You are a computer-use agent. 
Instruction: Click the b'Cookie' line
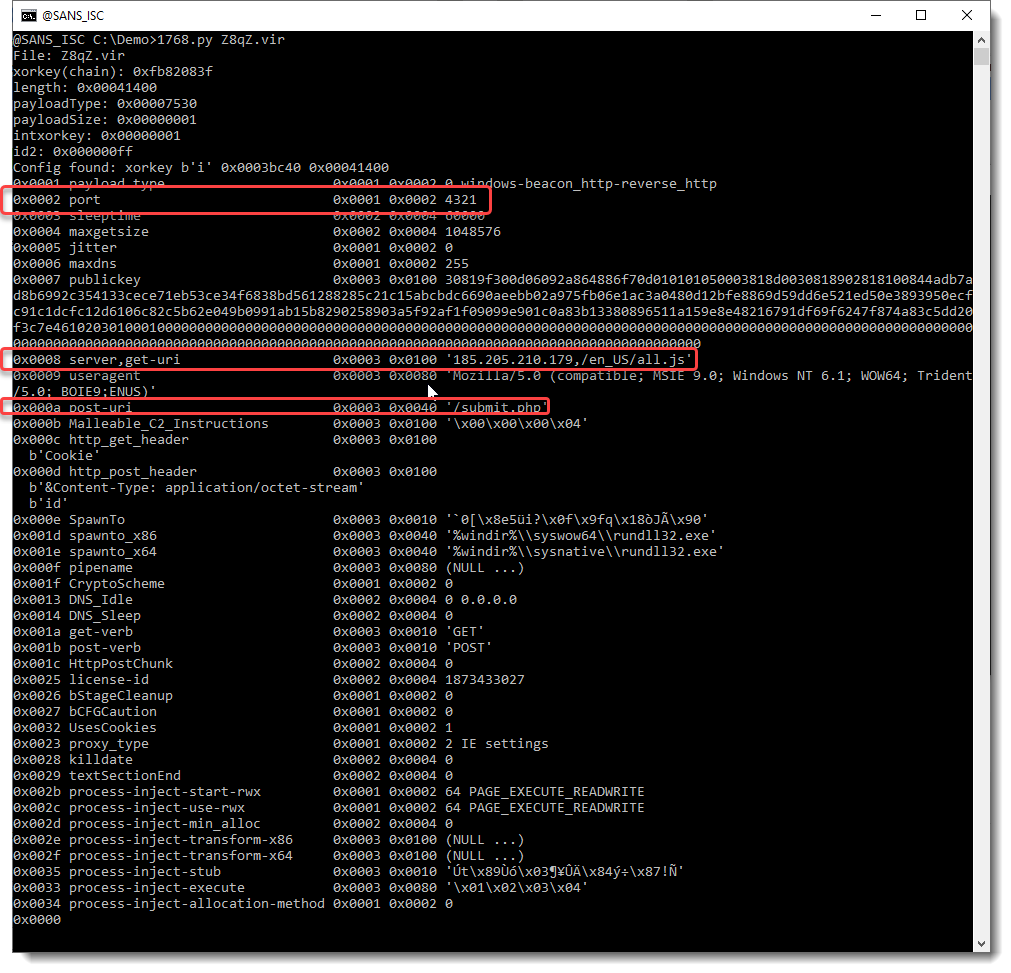[64, 456]
